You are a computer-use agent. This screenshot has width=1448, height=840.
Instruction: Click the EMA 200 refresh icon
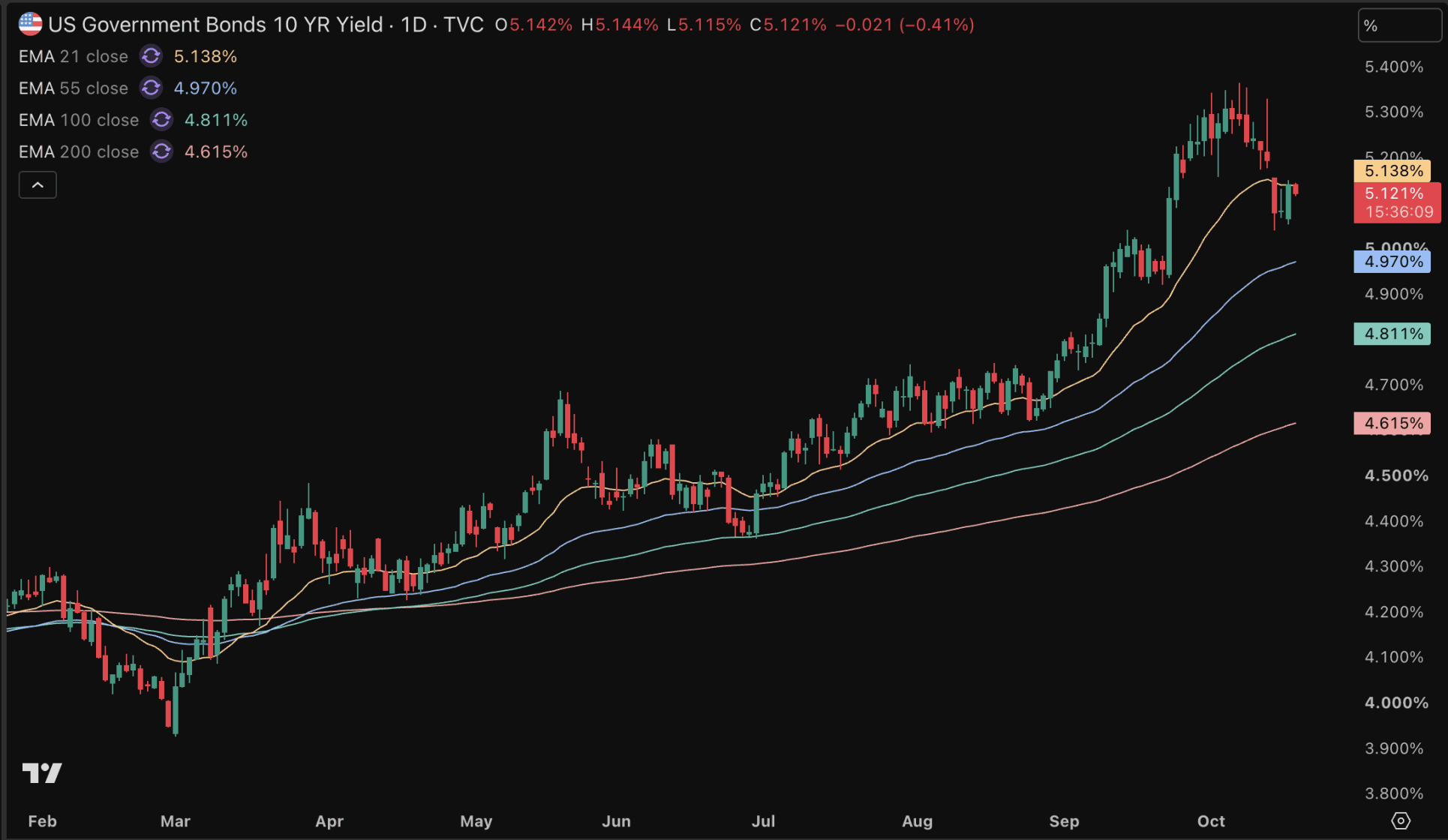[161, 151]
